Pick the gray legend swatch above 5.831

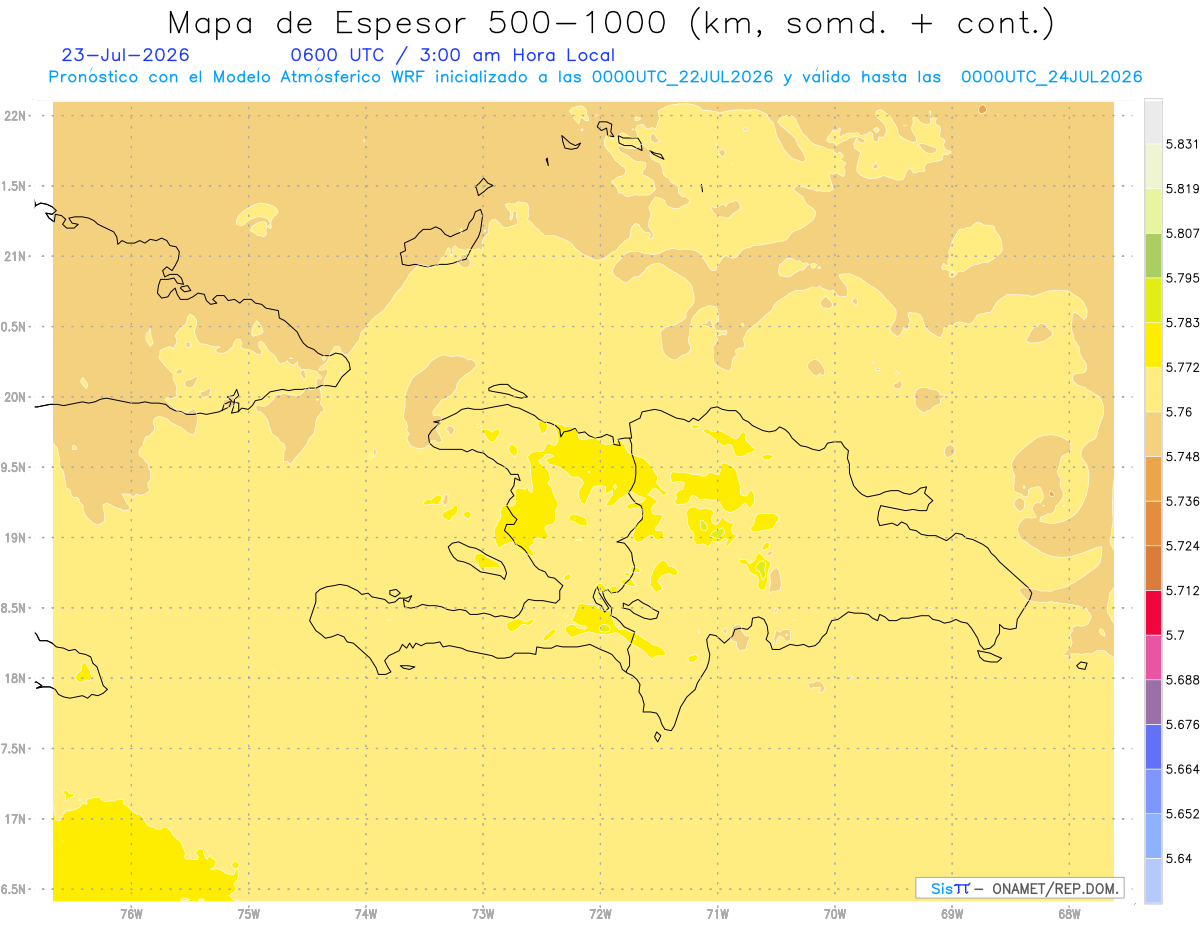1153,121
